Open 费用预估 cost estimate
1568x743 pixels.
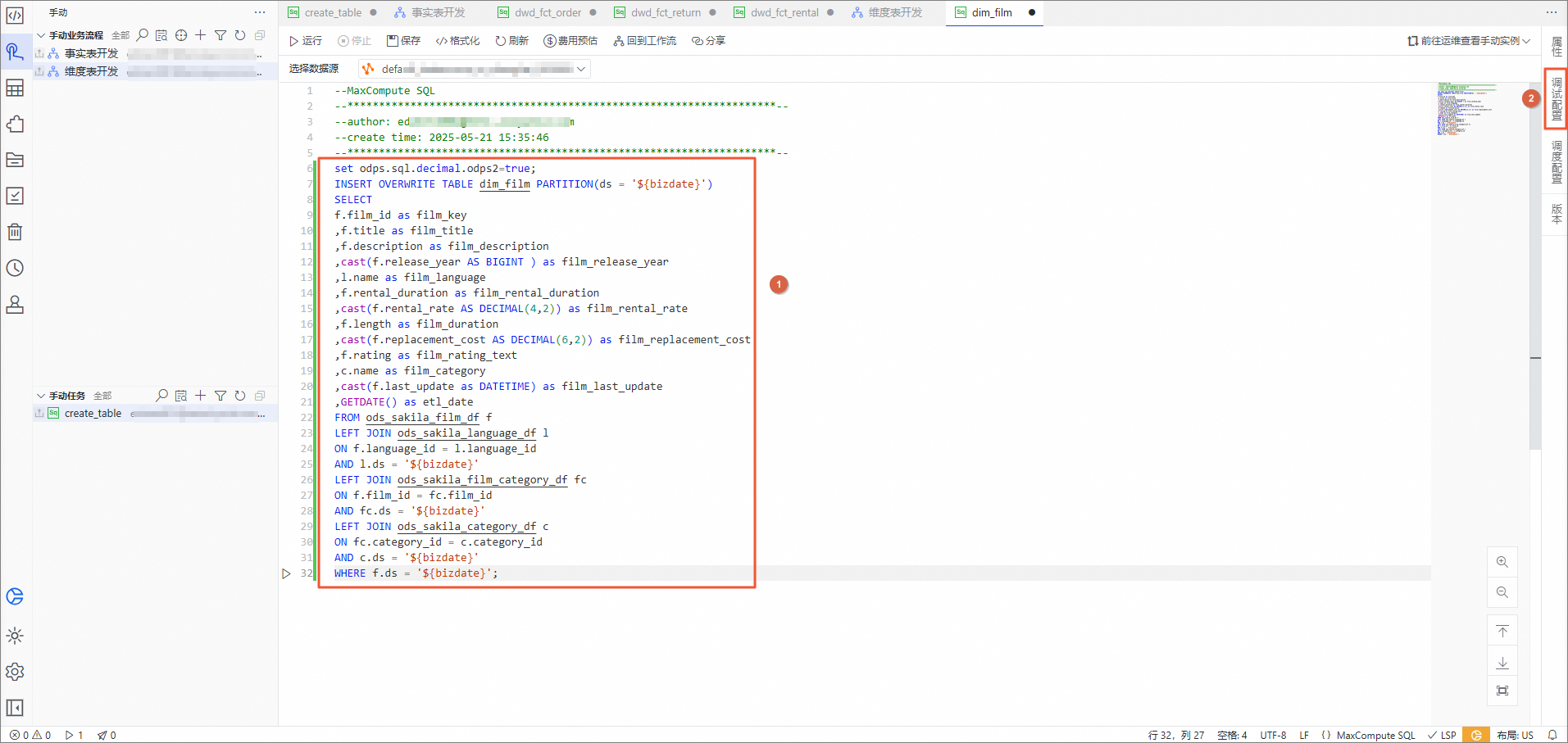[570, 41]
